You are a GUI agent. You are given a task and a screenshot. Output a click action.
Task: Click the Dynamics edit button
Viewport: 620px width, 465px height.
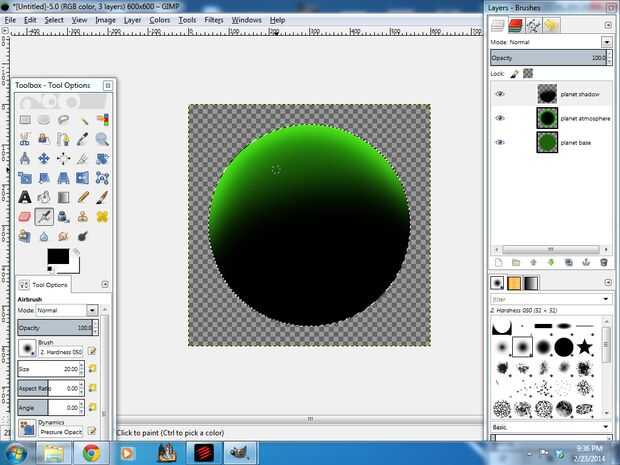tap(92, 431)
